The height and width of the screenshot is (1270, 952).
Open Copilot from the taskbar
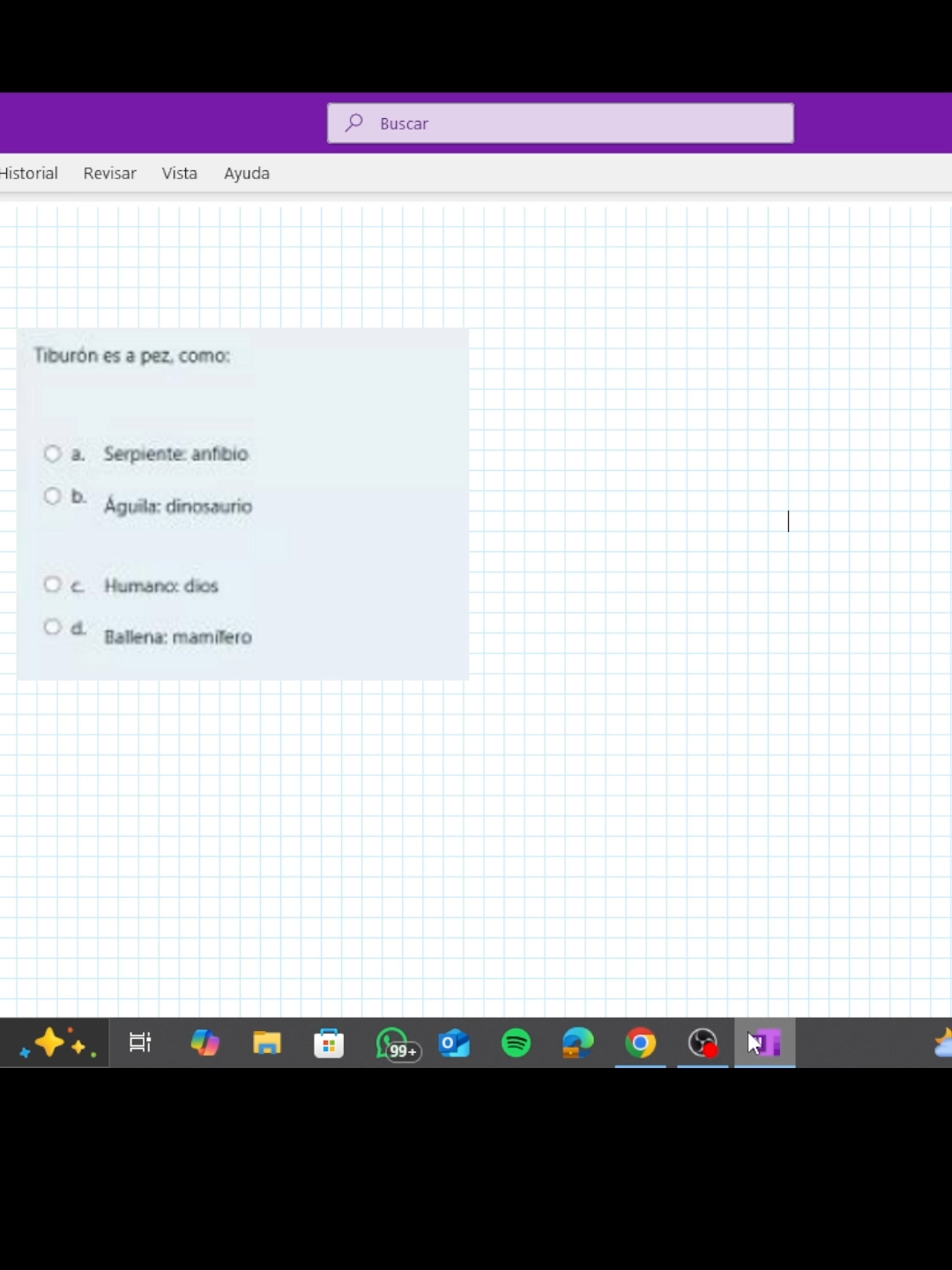click(205, 1043)
